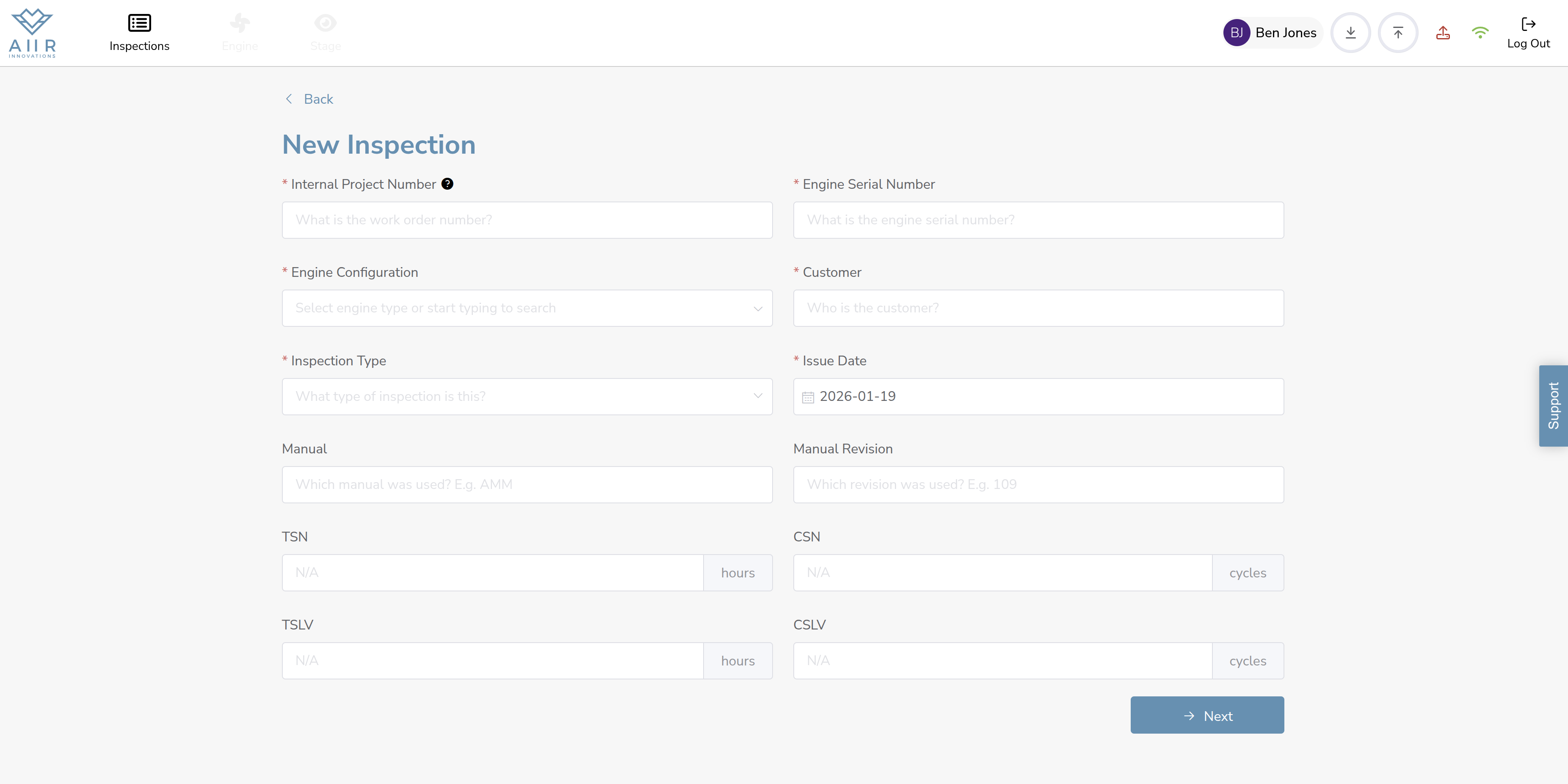Click the calendar icon in Issue Date
Image resolution: width=1568 pixels, height=784 pixels.
[808, 397]
